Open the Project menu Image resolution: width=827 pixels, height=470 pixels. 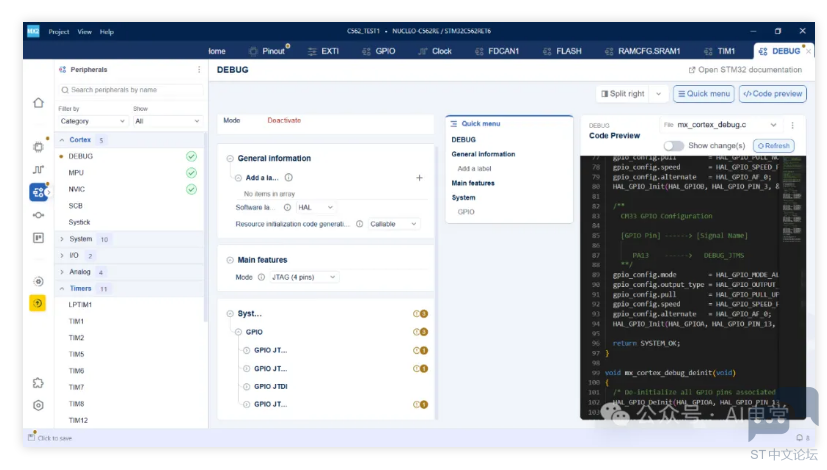[x=59, y=31]
